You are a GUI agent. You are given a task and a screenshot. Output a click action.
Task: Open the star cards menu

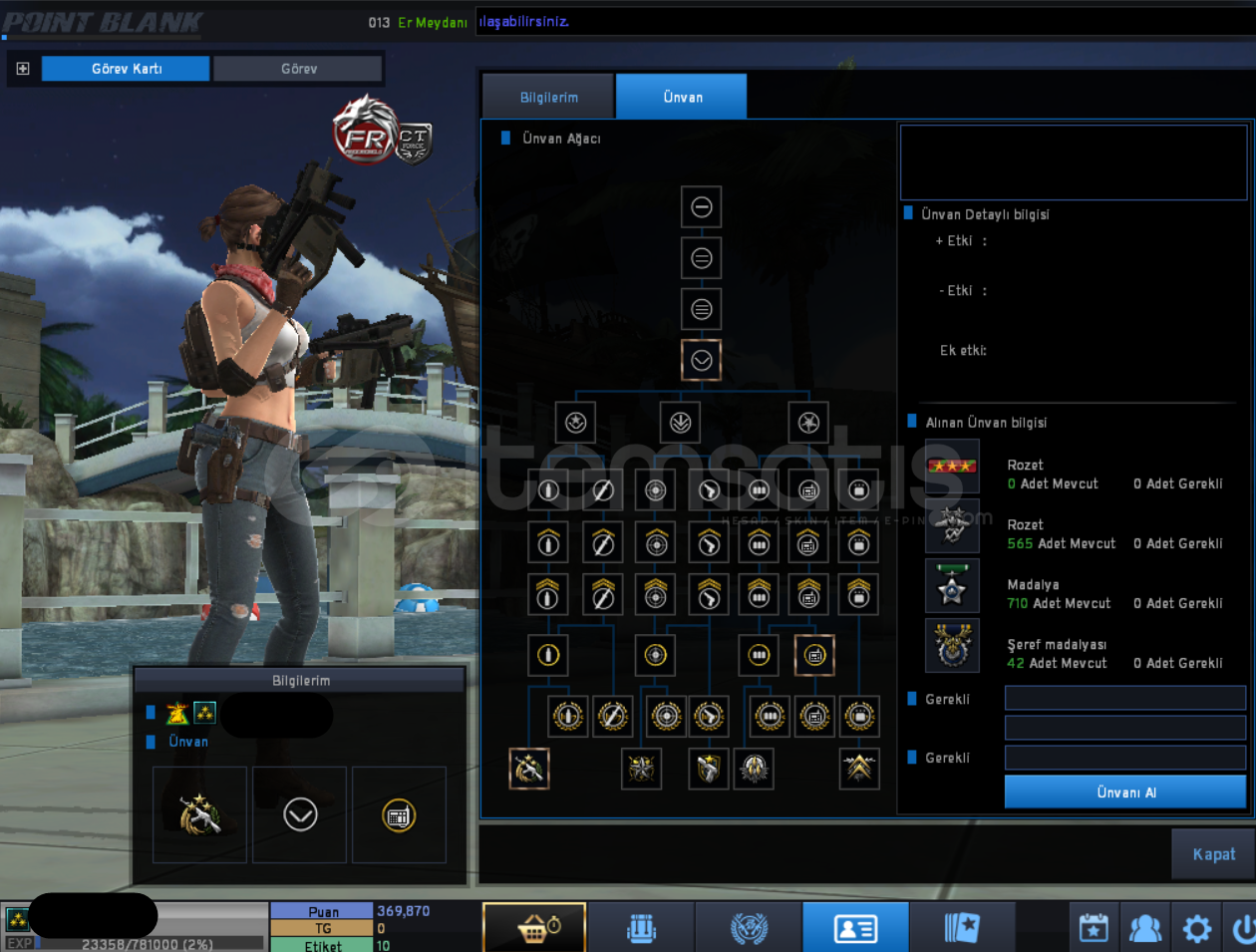pyautogui.click(x=963, y=928)
